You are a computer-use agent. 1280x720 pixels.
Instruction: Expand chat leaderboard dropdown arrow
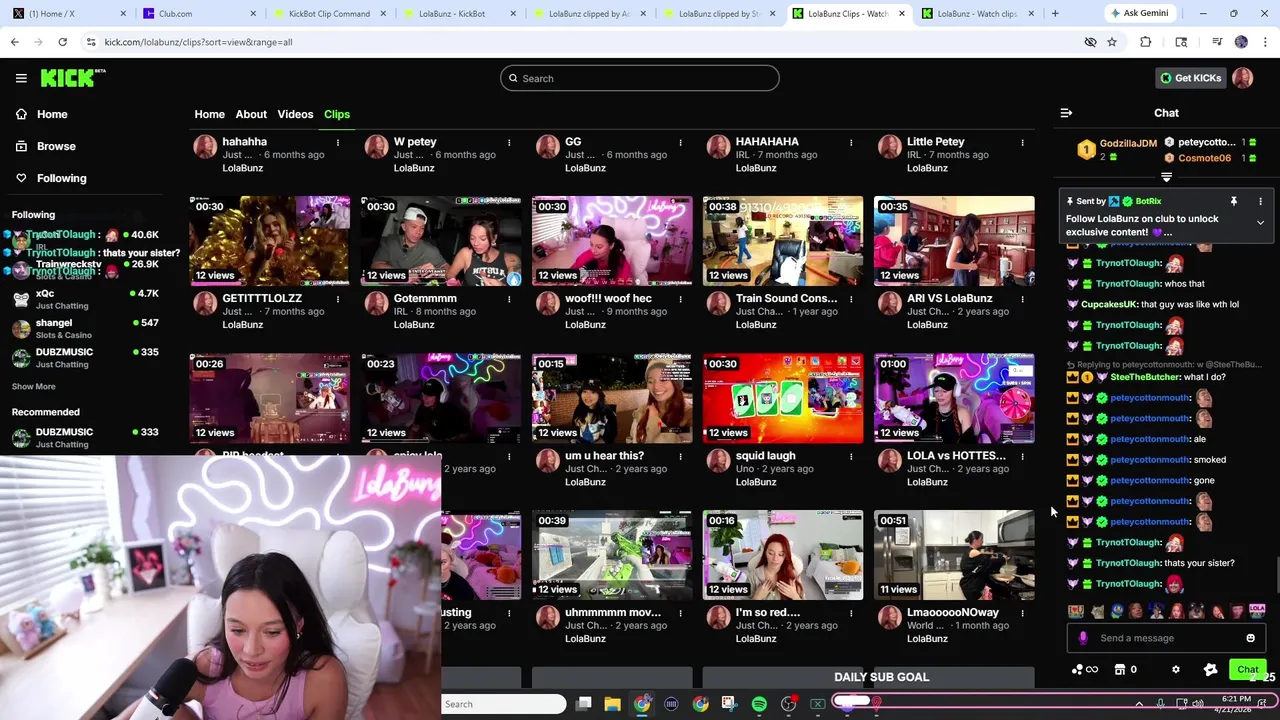[x=1166, y=177]
